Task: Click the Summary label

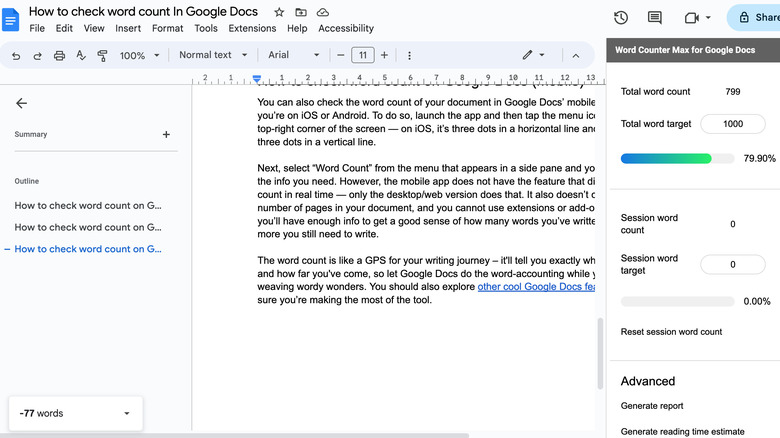Action: click(31, 134)
